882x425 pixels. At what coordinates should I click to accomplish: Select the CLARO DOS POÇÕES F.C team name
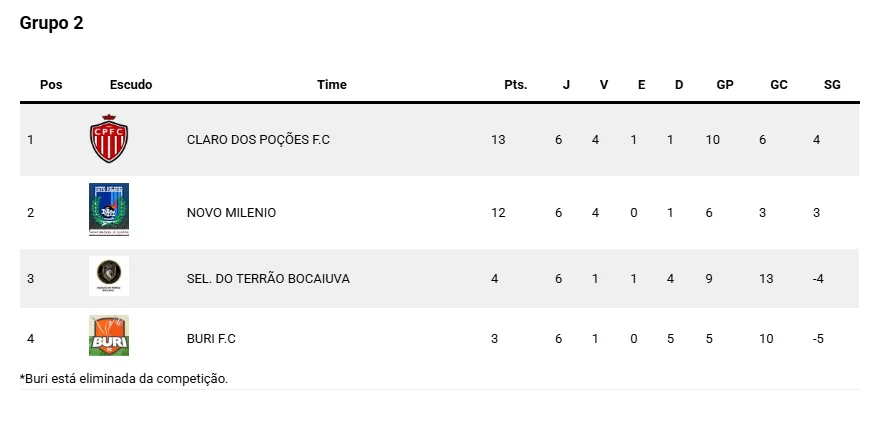[258, 140]
